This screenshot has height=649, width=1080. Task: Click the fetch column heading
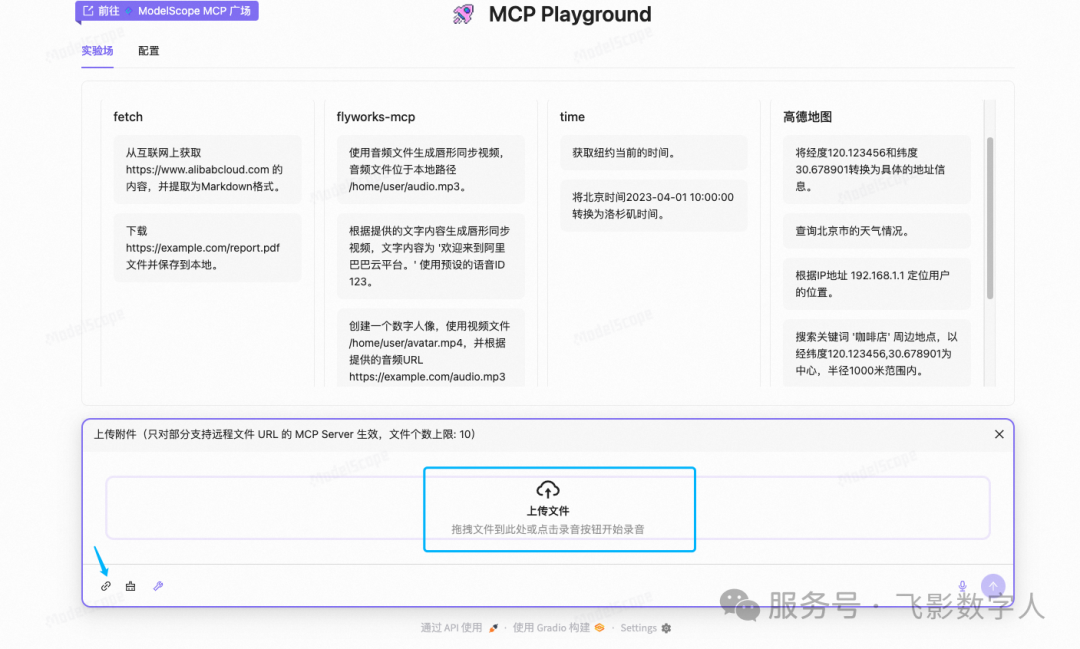(x=128, y=117)
